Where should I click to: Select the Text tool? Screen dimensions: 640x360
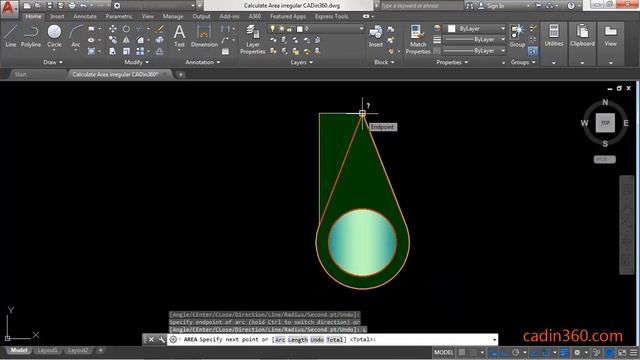click(x=180, y=36)
